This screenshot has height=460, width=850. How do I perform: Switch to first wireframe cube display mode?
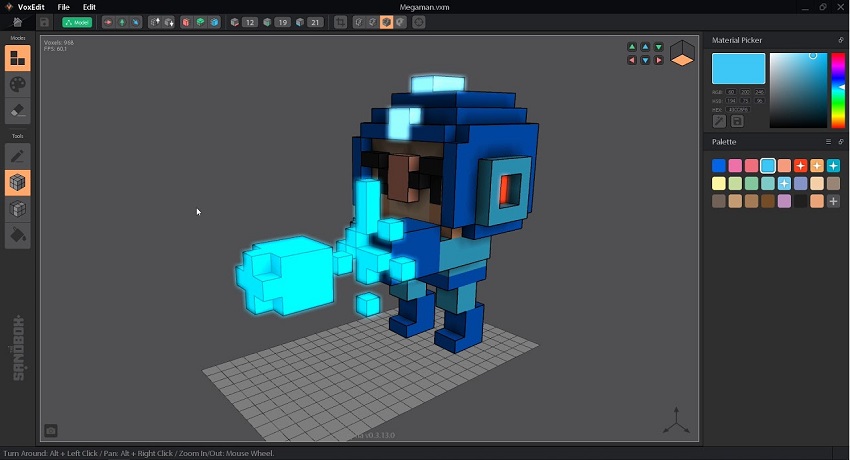358,22
